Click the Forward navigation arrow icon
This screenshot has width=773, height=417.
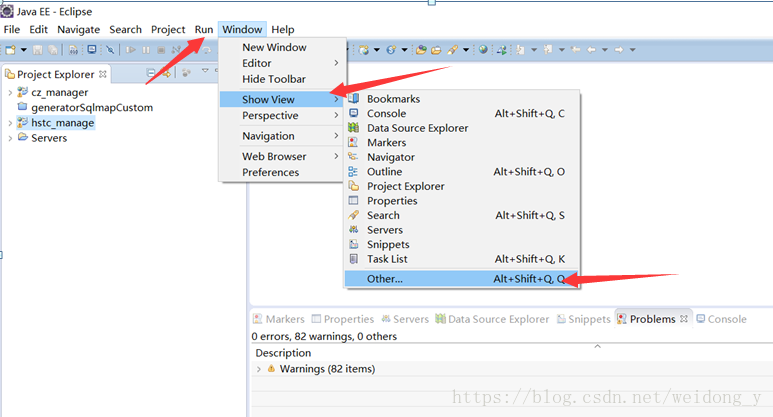(619, 50)
